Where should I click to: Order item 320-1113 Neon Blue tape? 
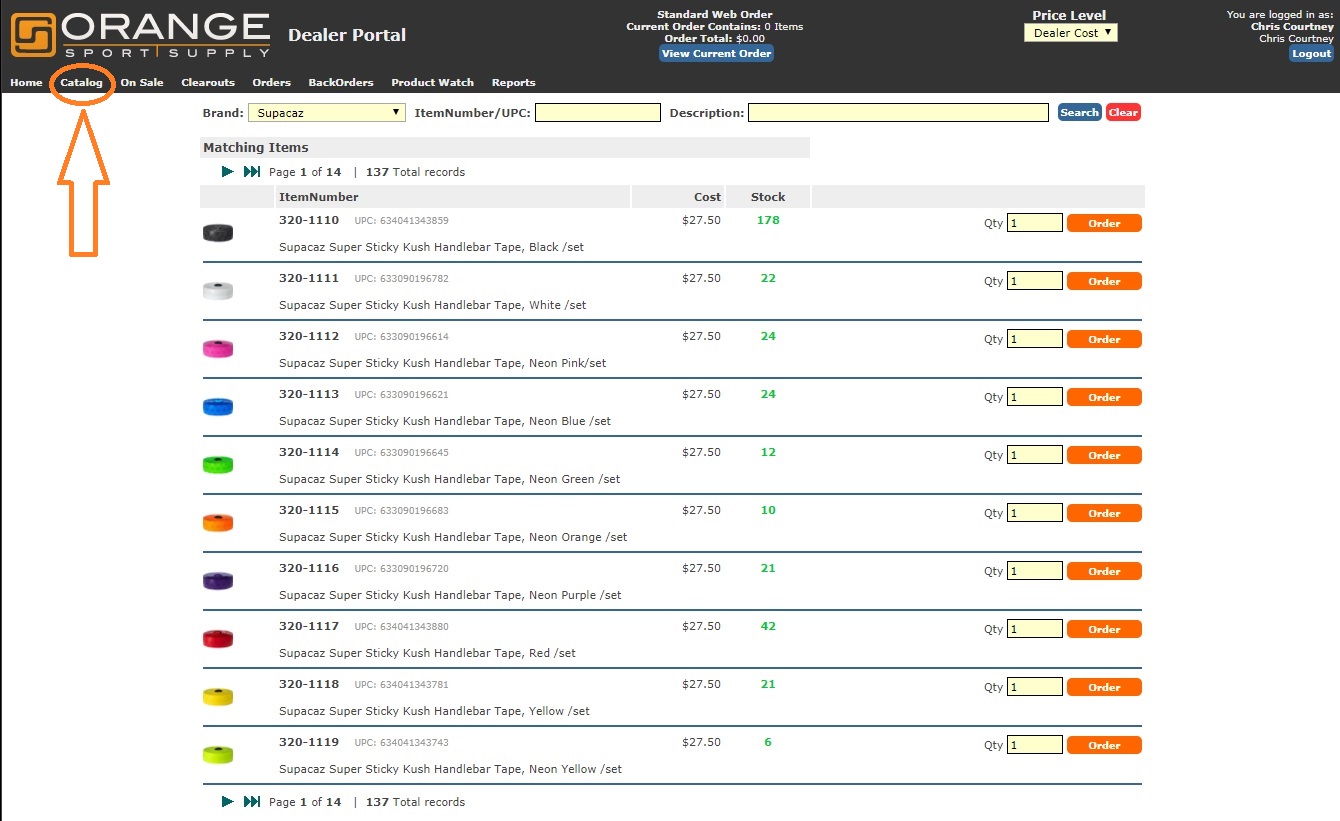click(1104, 397)
